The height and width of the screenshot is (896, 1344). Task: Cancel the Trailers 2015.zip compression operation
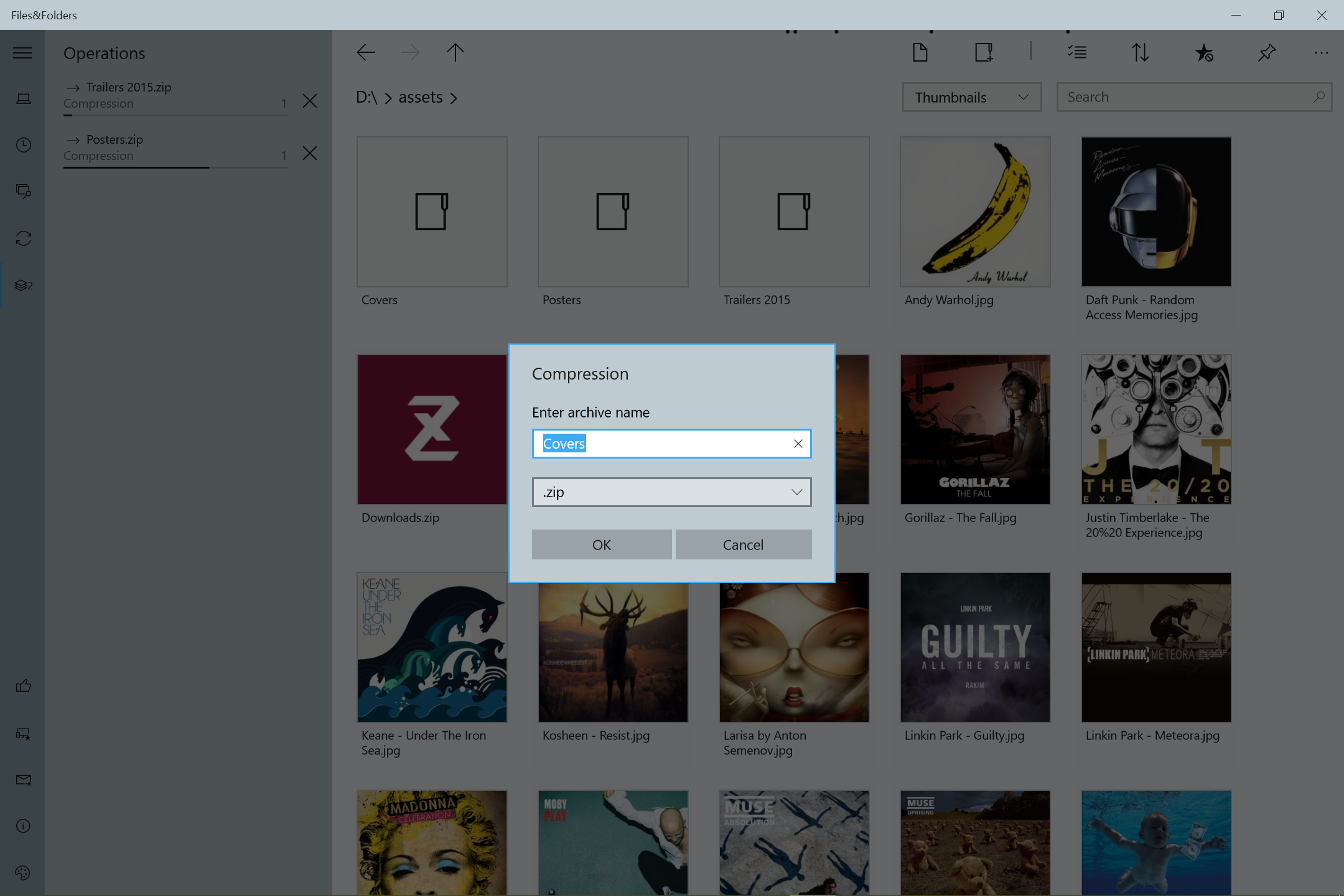click(x=310, y=101)
